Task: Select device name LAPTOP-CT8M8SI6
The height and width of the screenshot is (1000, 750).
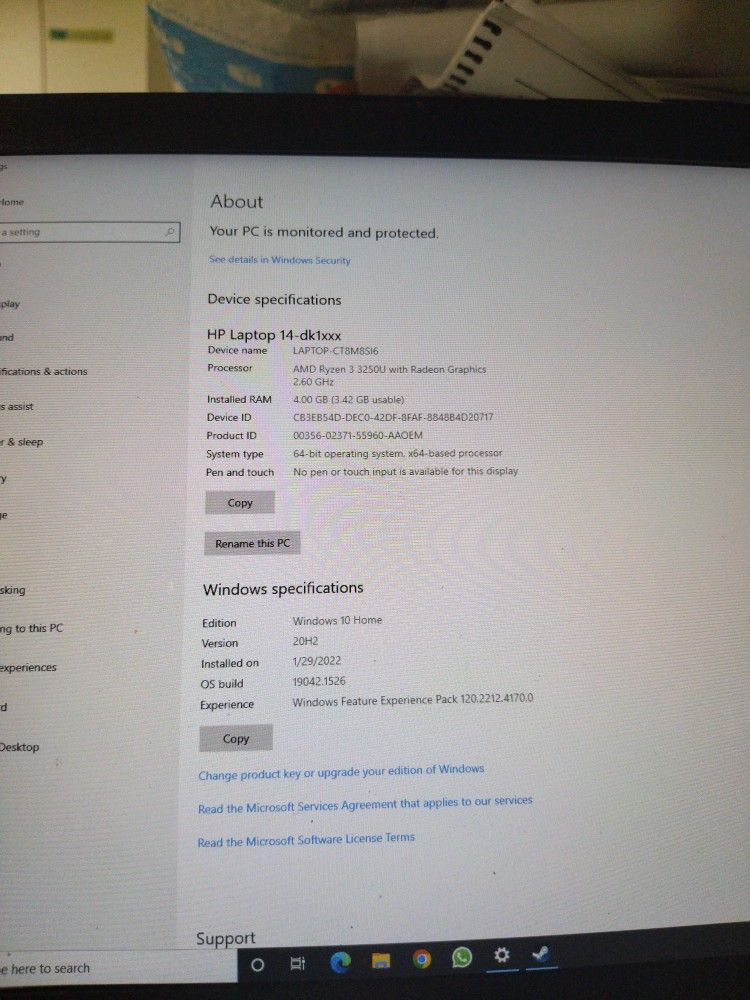Action: [335, 350]
